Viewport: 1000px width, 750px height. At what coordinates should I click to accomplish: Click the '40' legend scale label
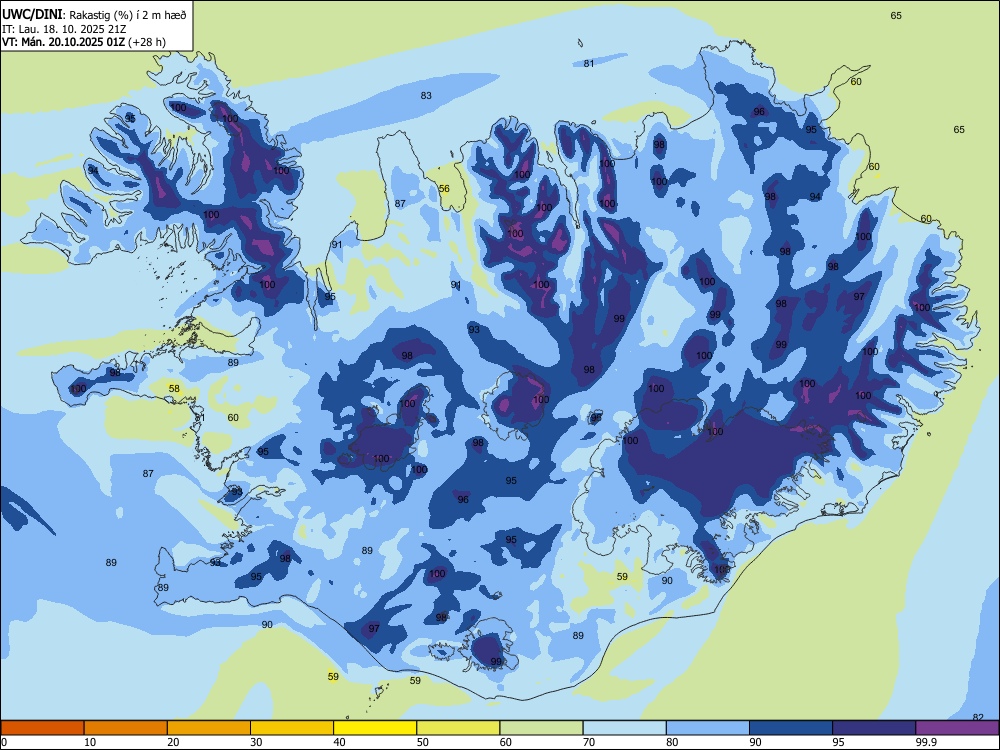point(340,742)
